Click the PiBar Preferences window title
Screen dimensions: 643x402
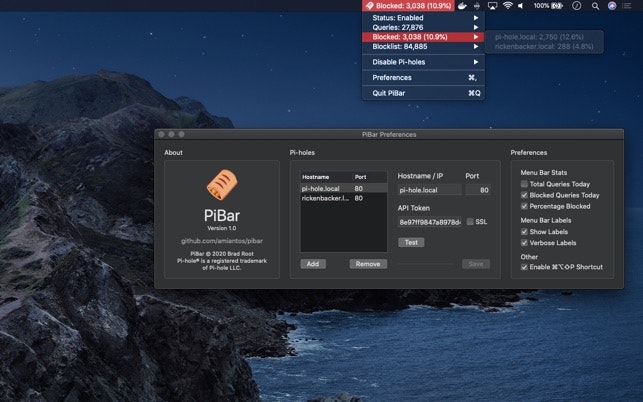(389, 135)
